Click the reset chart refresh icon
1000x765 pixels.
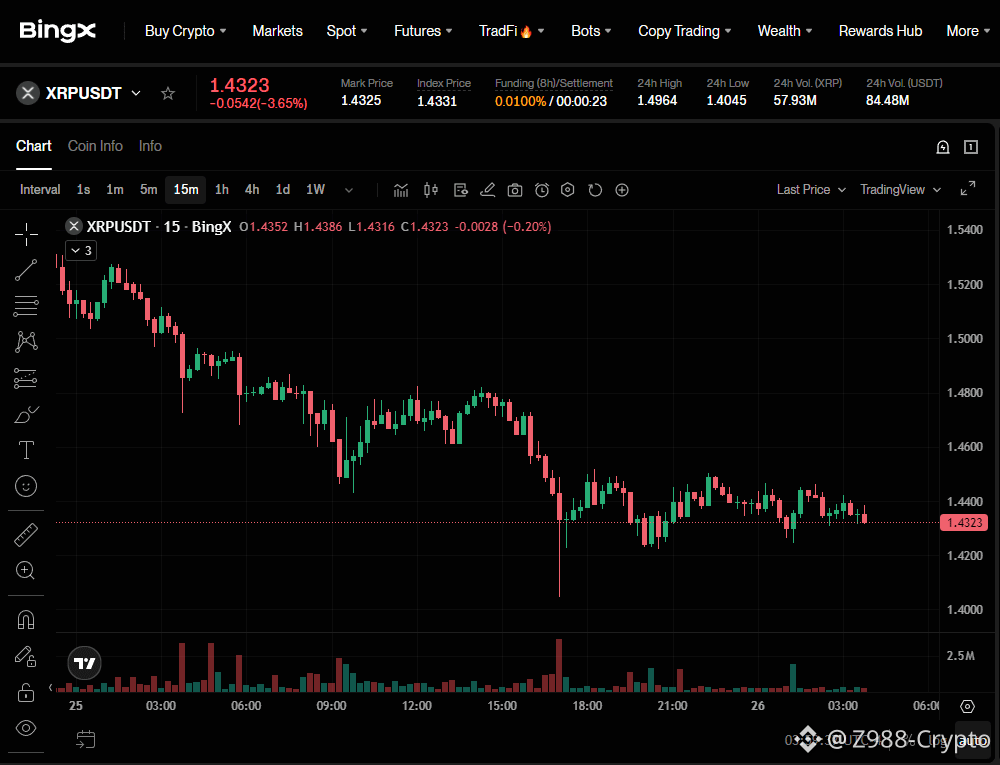(x=595, y=190)
